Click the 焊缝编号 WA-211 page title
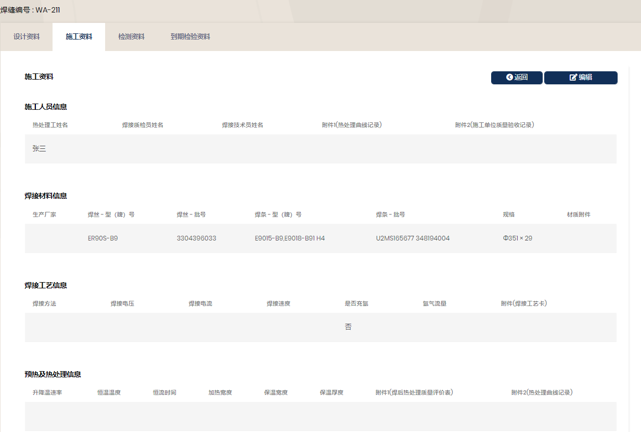641x432 pixels. click(x=30, y=10)
